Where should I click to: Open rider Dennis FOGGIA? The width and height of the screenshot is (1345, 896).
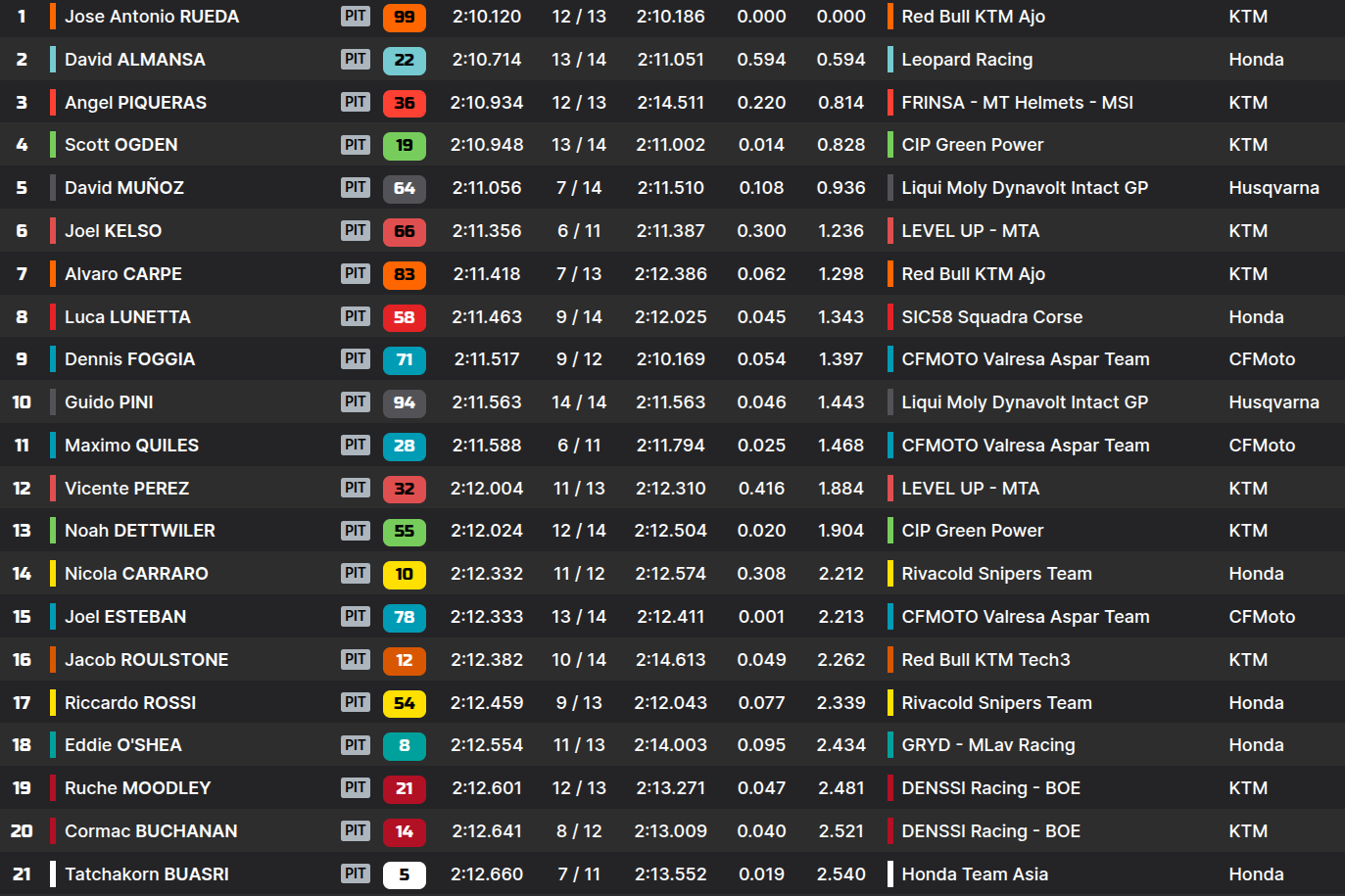129,359
